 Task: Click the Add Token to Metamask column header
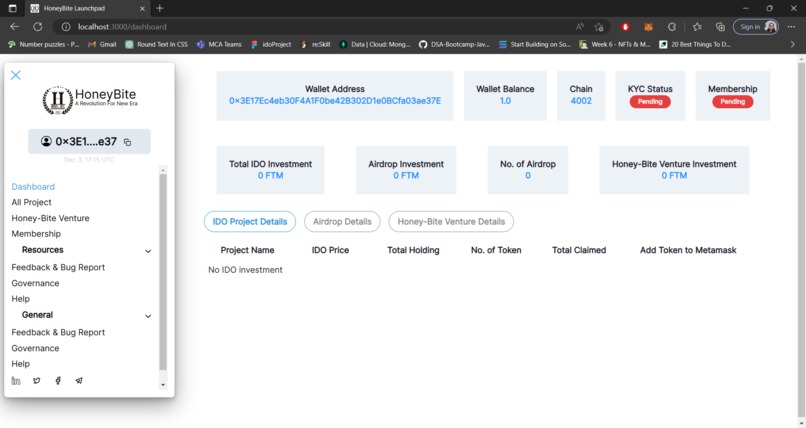[x=688, y=250]
